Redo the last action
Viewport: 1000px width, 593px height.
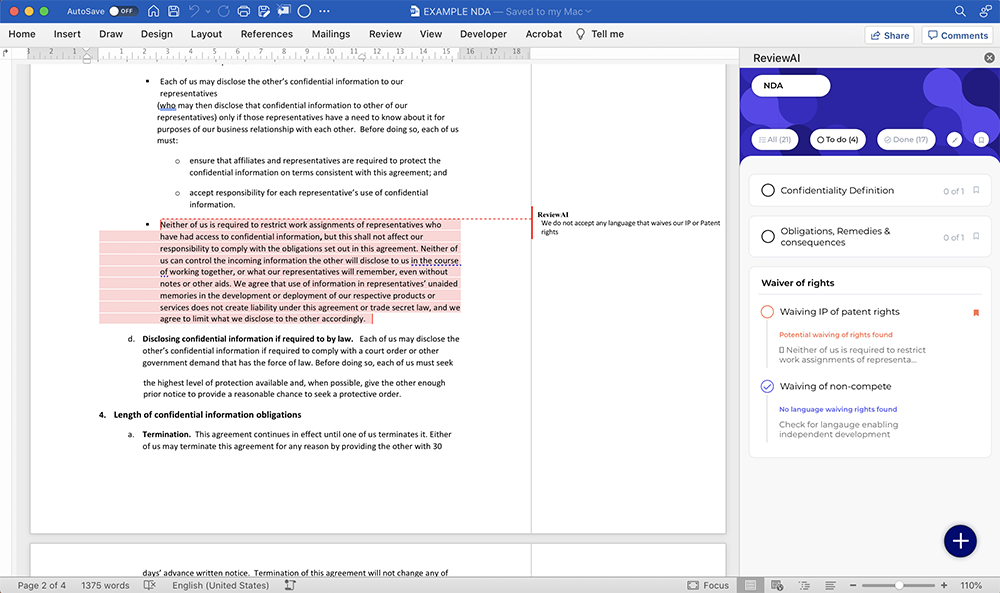(x=223, y=11)
